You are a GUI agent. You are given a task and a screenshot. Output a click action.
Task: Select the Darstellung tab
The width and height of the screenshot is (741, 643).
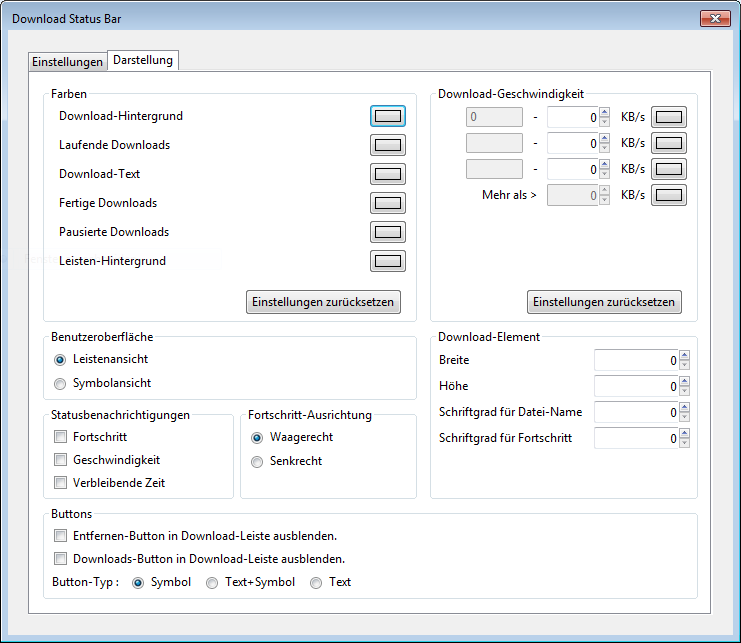[143, 60]
